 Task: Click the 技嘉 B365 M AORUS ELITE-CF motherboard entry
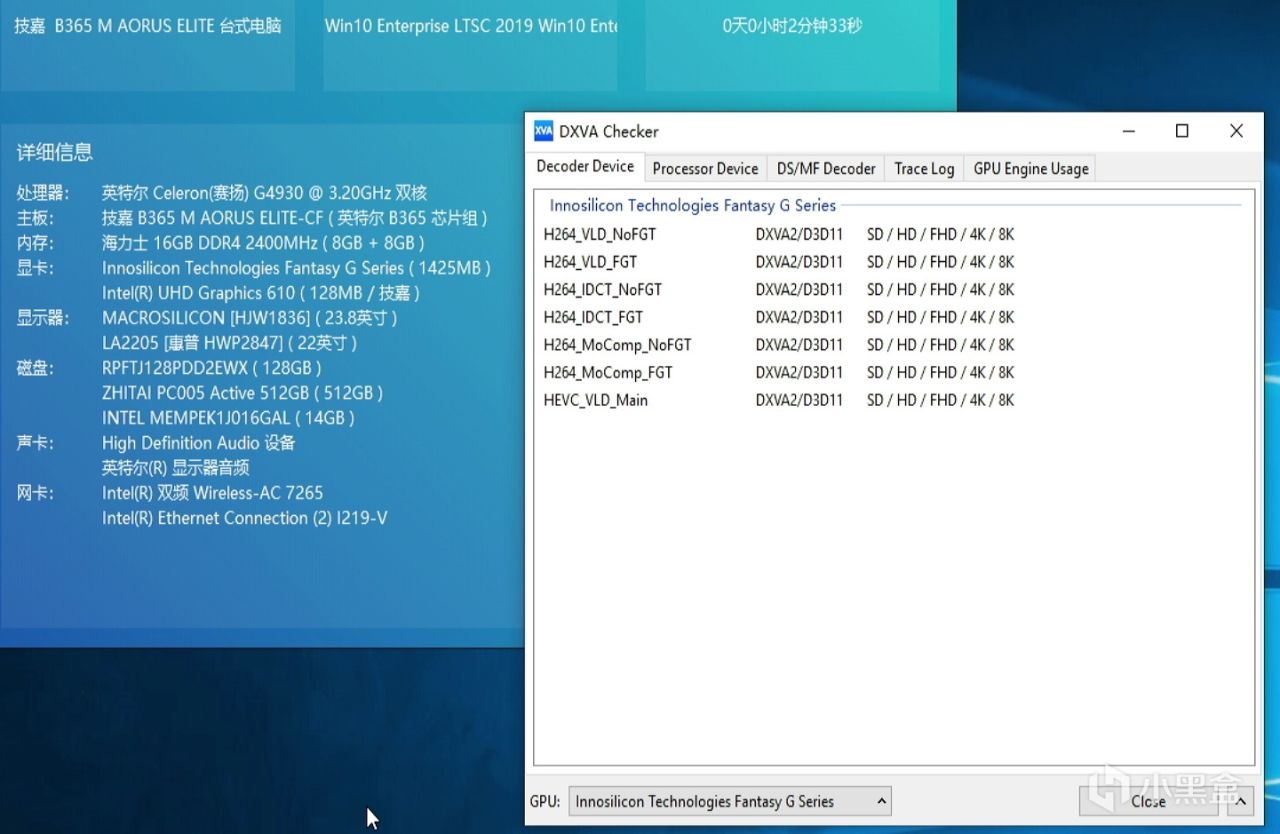295,218
